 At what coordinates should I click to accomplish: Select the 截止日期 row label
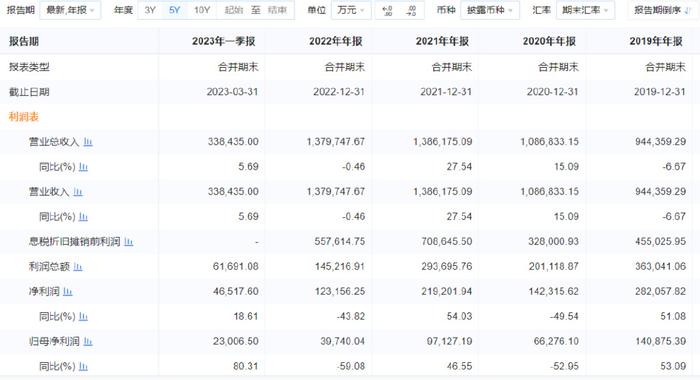pyautogui.click(x=29, y=92)
